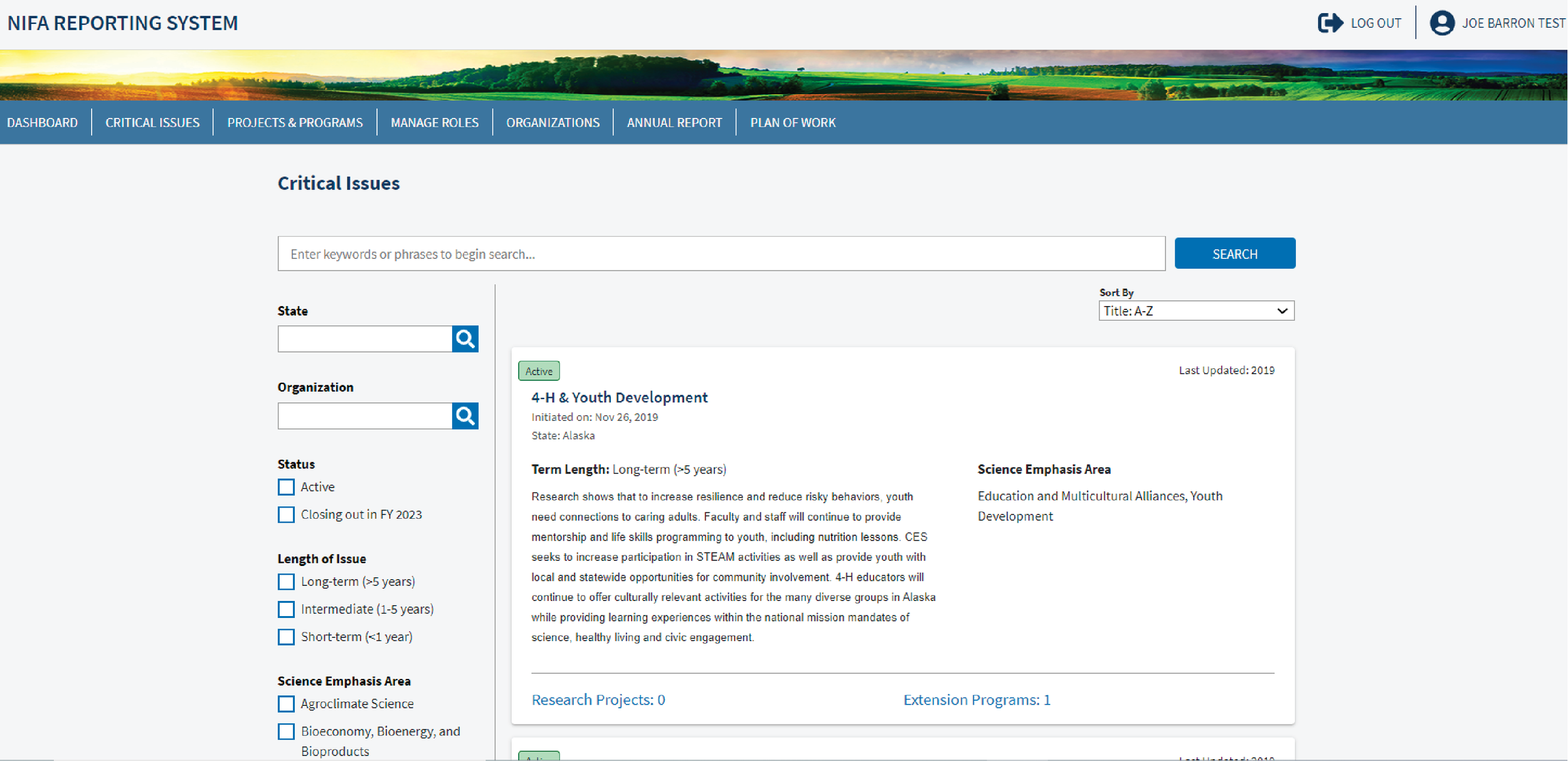Click the State search magnifier icon
The image size is (1568, 761).
(x=465, y=339)
